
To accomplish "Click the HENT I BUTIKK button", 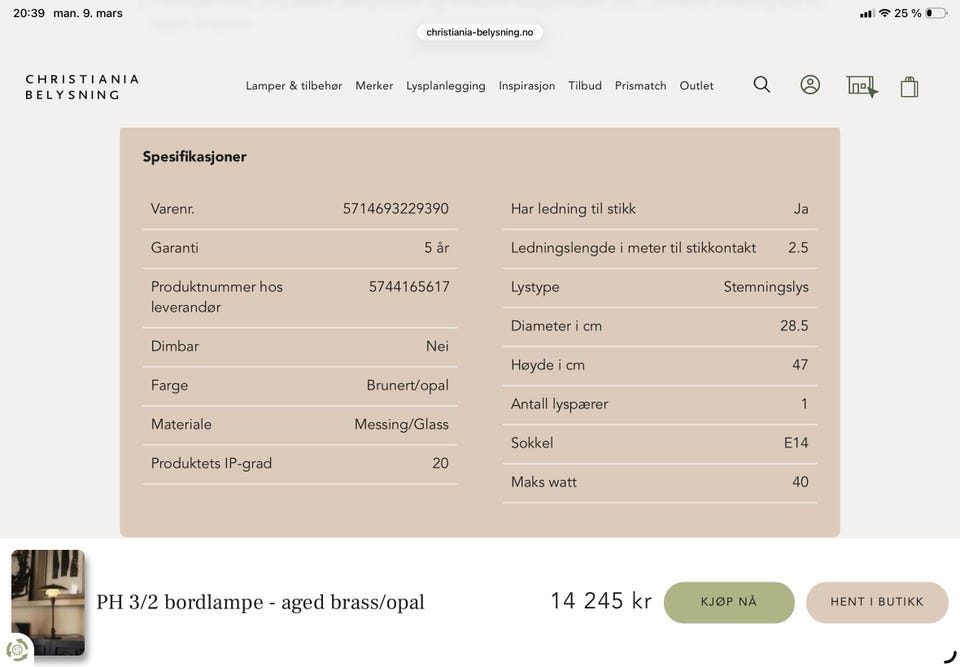I will click(x=877, y=602).
